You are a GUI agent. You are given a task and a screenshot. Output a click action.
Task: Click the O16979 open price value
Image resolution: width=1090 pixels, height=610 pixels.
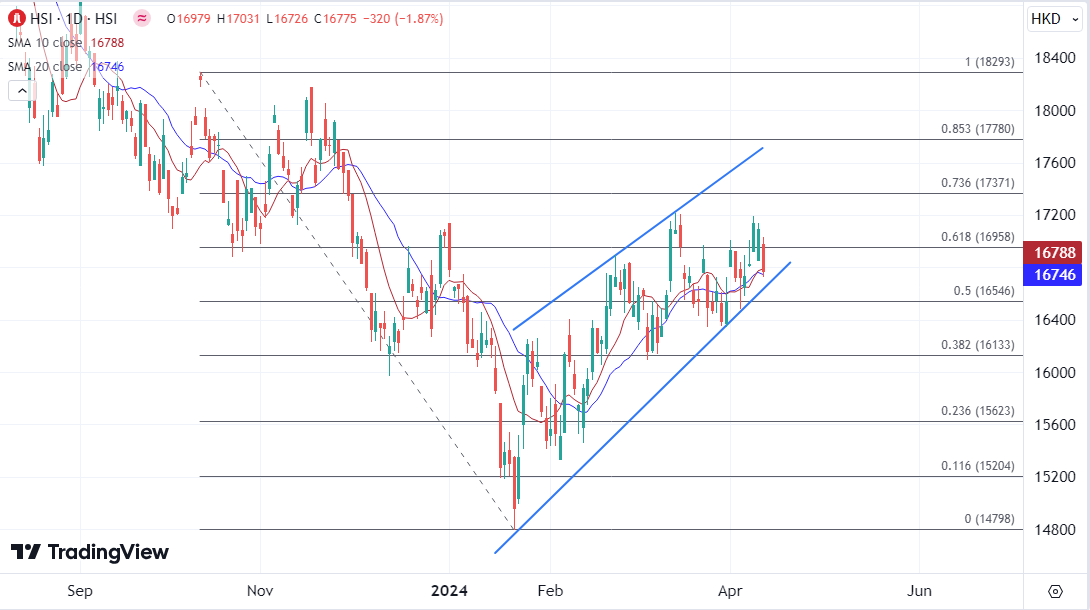coord(188,19)
